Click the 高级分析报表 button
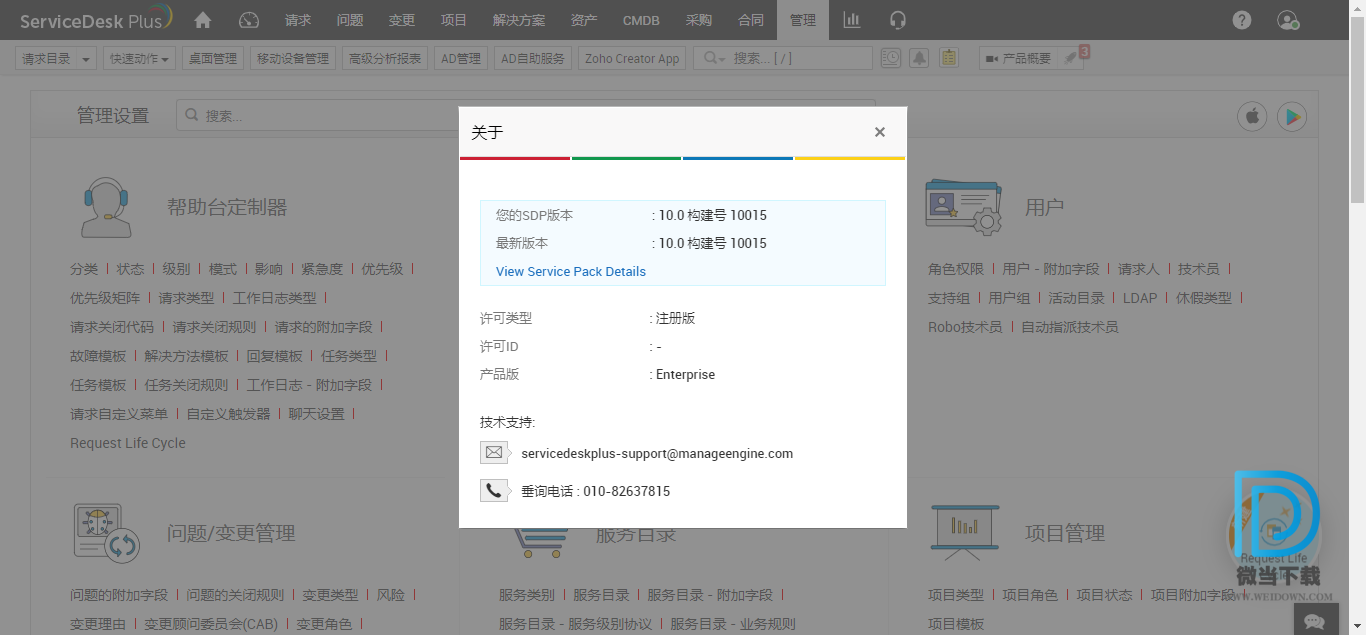The width and height of the screenshot is (1366, 635). tap(385, 59)
